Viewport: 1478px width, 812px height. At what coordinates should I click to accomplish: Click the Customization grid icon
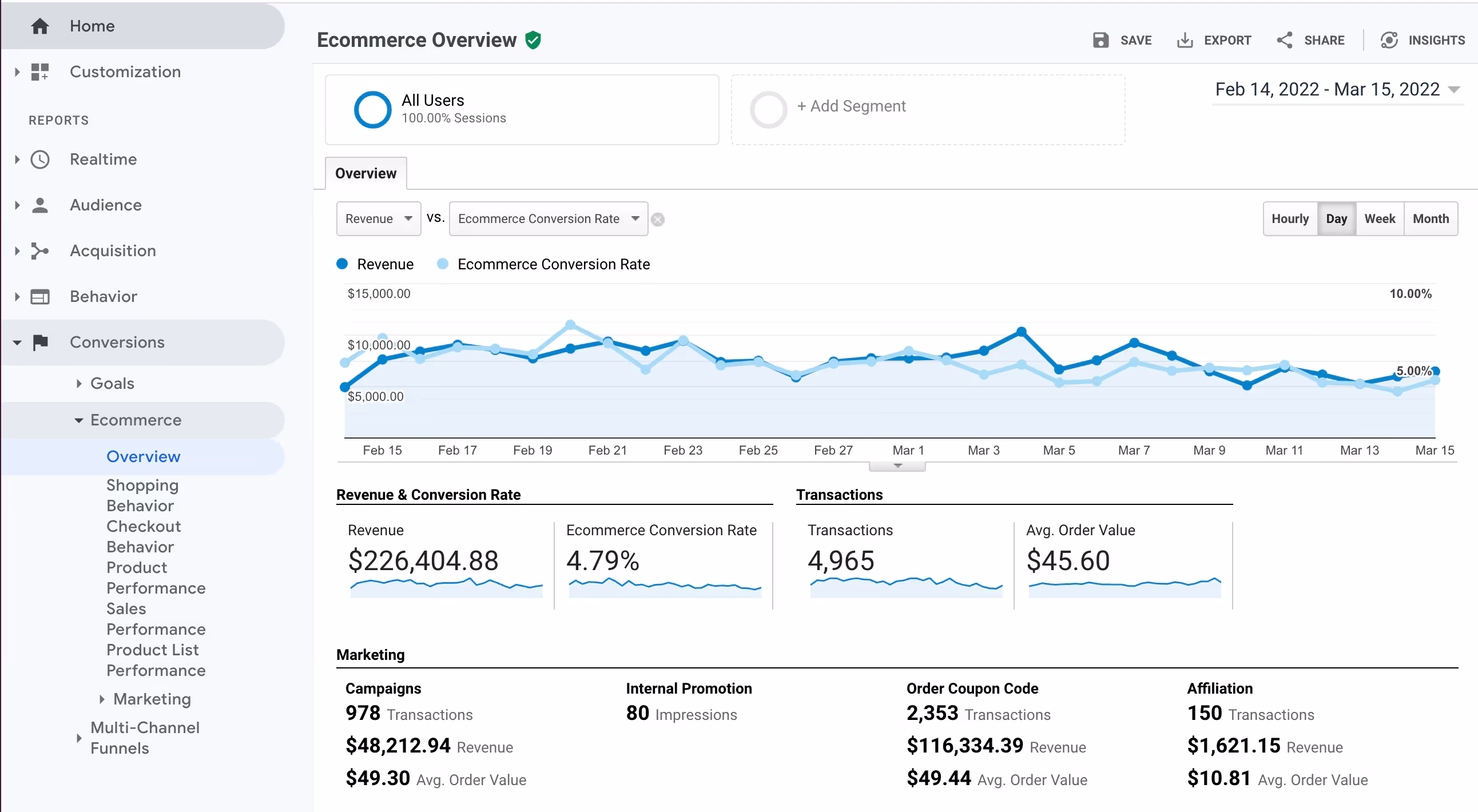click(x=39, y=71)
